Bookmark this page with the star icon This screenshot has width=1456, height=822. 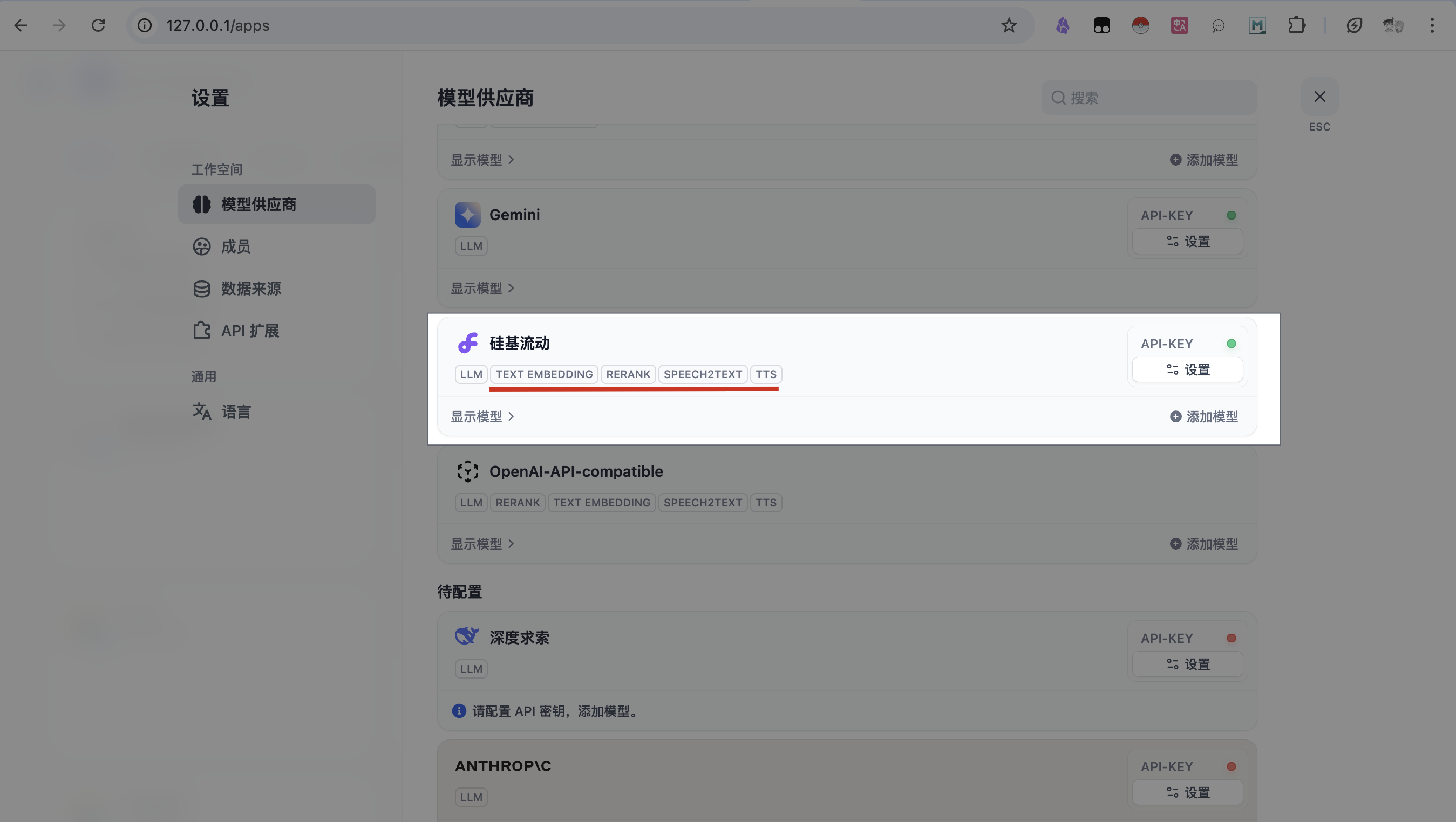1009,25
